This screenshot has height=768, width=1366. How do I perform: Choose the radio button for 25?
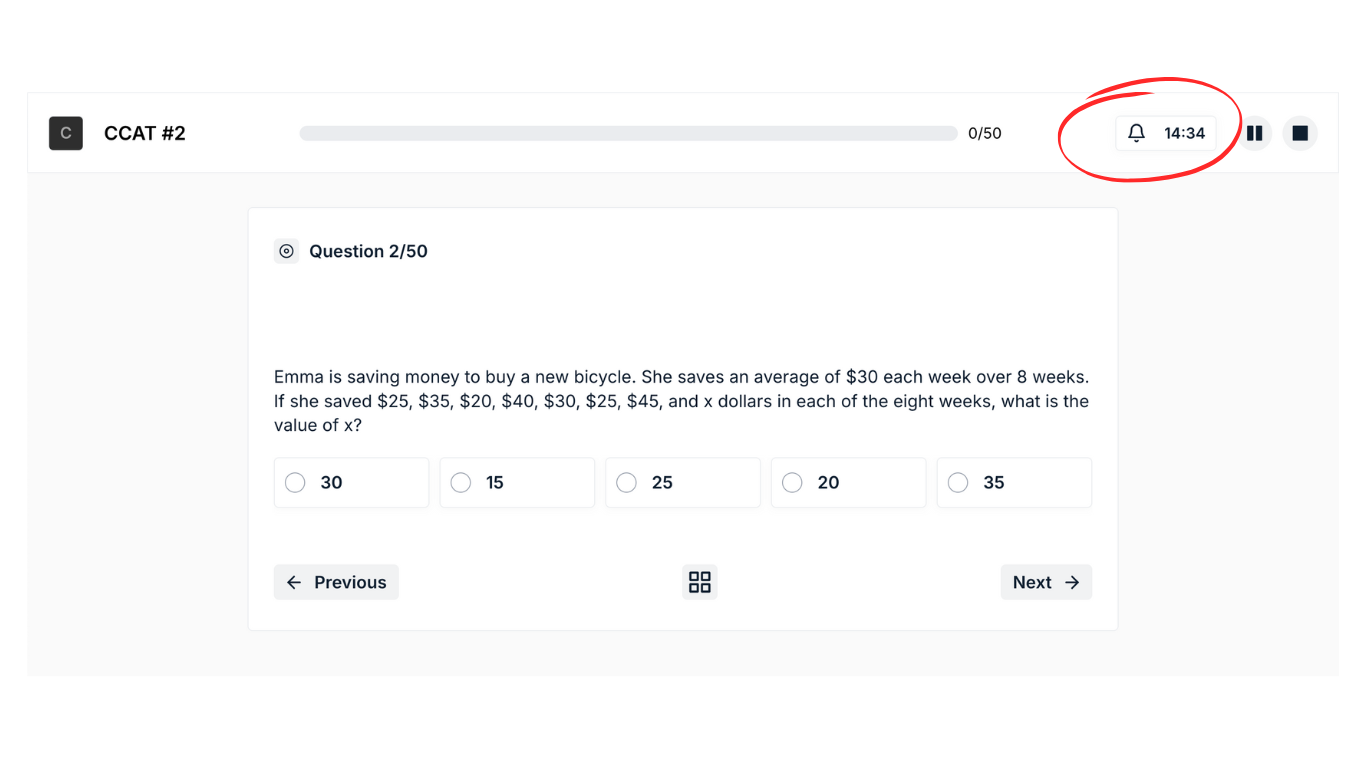coord(627,483)
